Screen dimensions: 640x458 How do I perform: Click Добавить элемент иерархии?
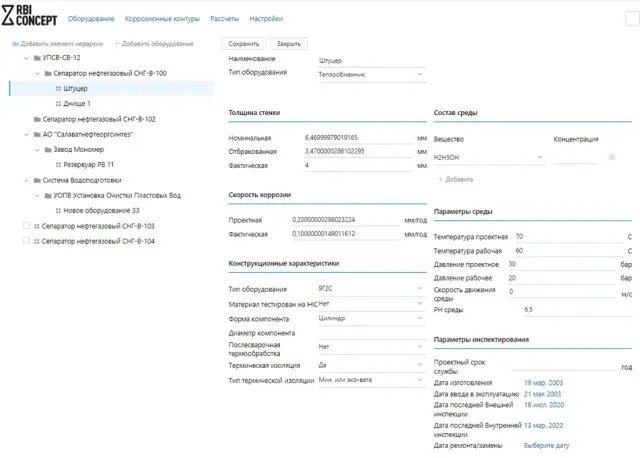coord(58,44)
